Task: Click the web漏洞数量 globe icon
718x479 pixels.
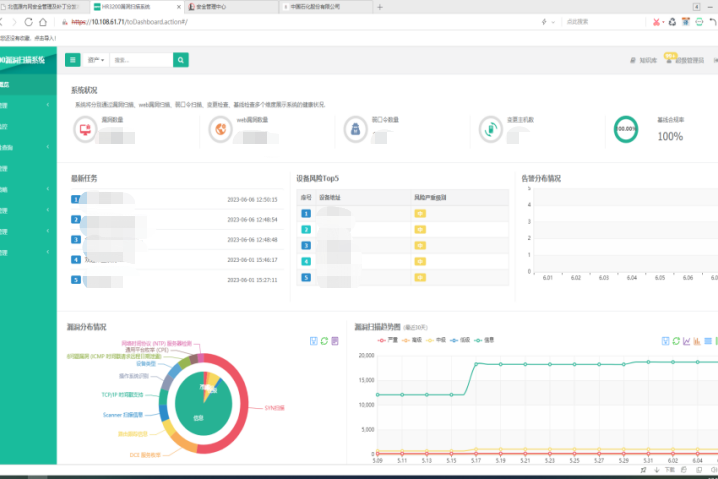Action: click(x=219, y=128)
